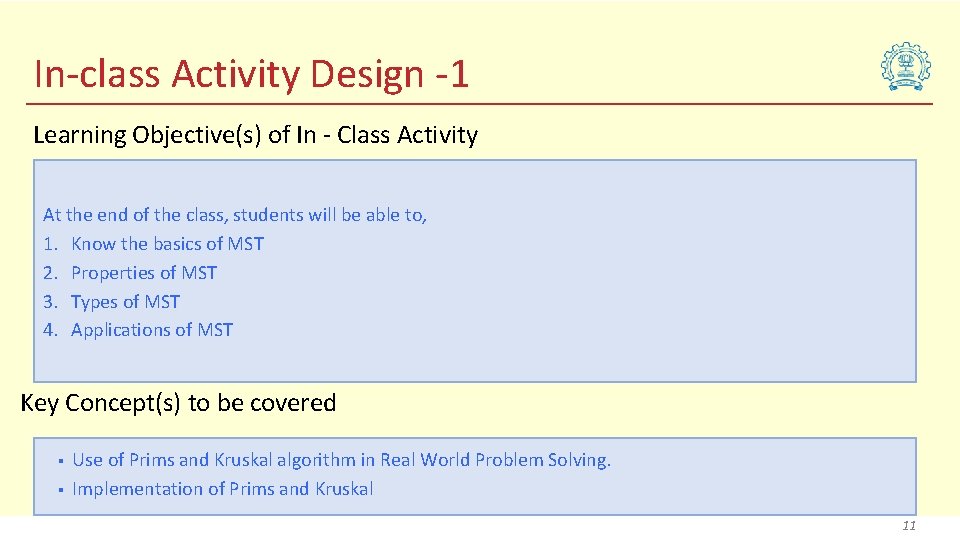This screenshot has width=960, height=540.
Task: Click the second square bullet marker
Action: (60, 490)
